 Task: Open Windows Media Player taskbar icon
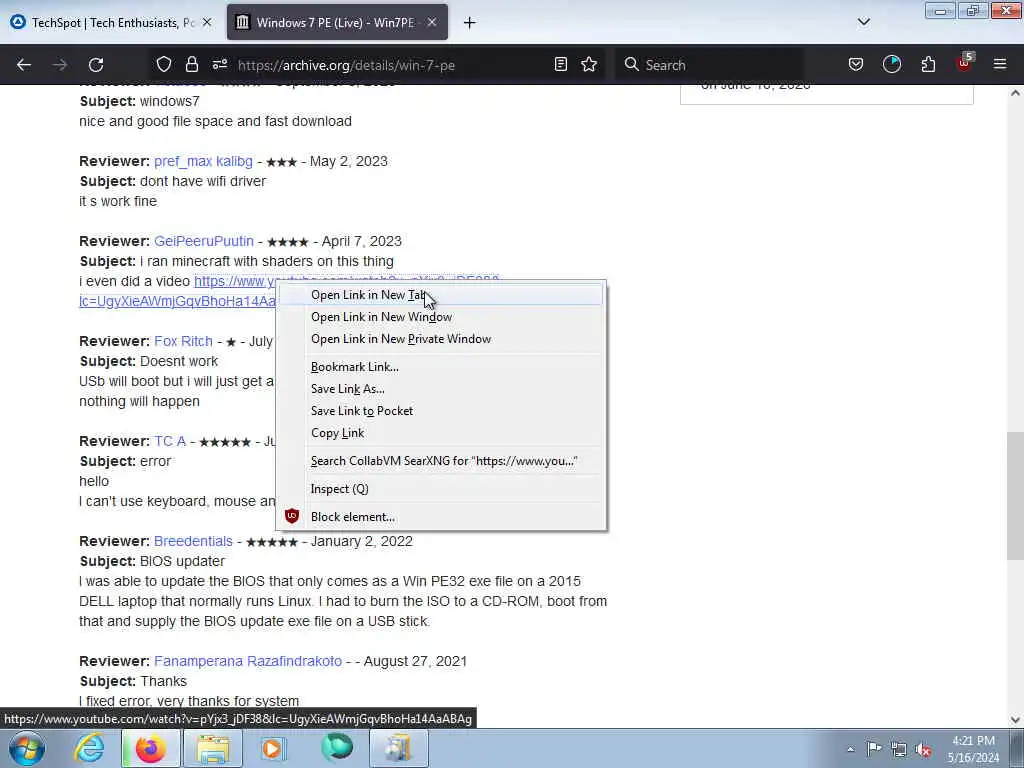[x=274, y=749]
